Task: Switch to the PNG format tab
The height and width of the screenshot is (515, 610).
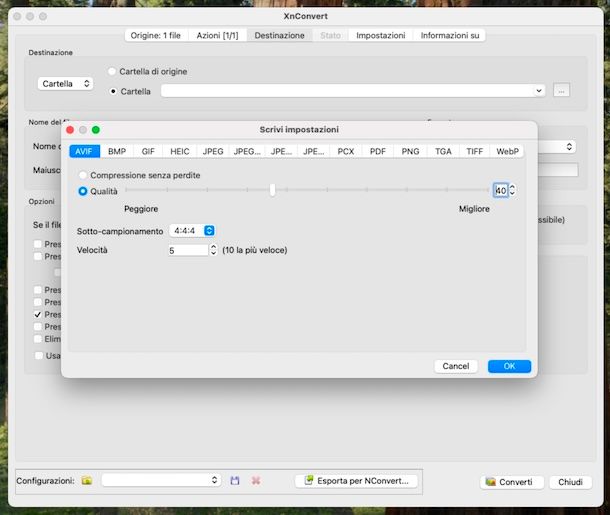Action: (410, 151)
